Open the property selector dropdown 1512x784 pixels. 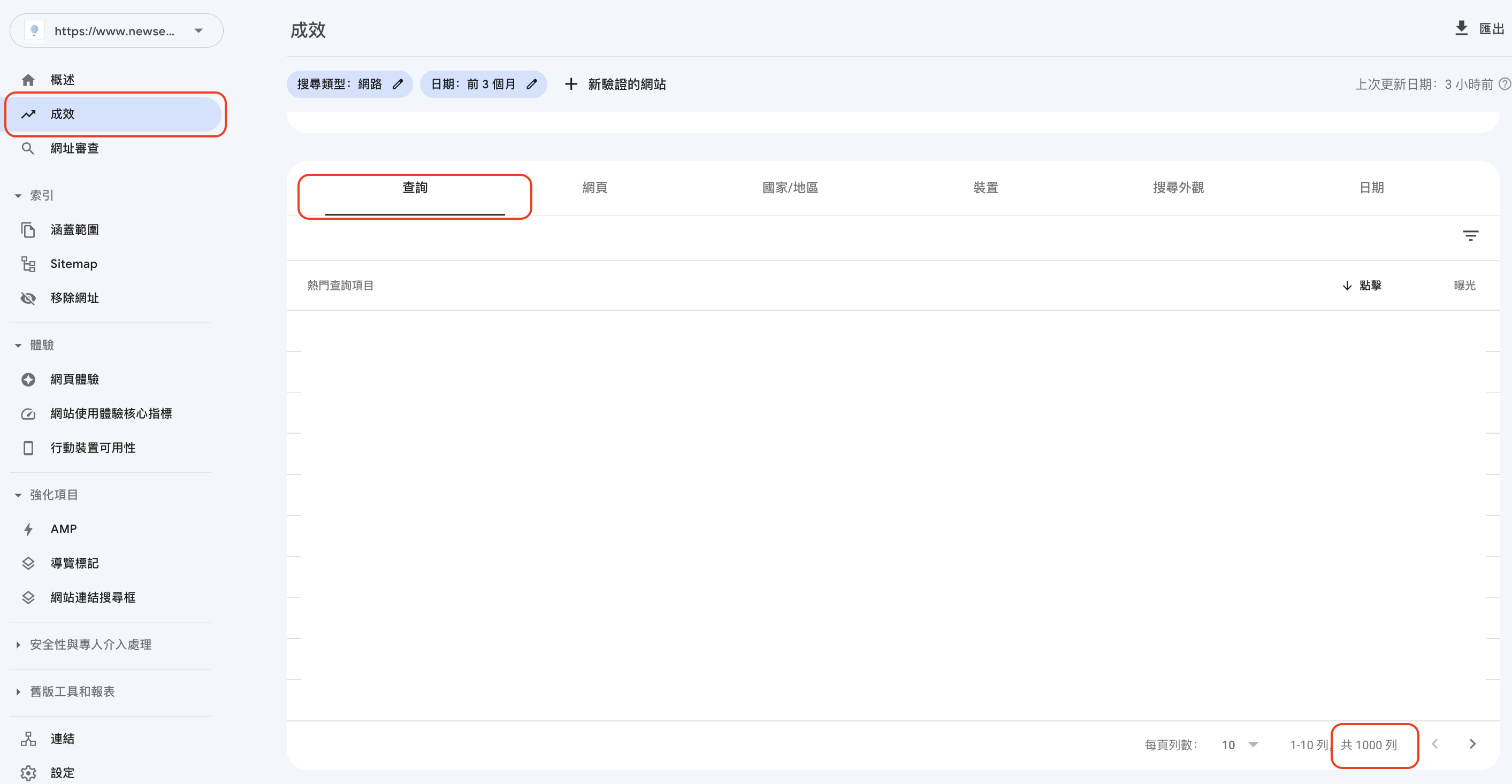pyautogui.click(x=198, y=31)
